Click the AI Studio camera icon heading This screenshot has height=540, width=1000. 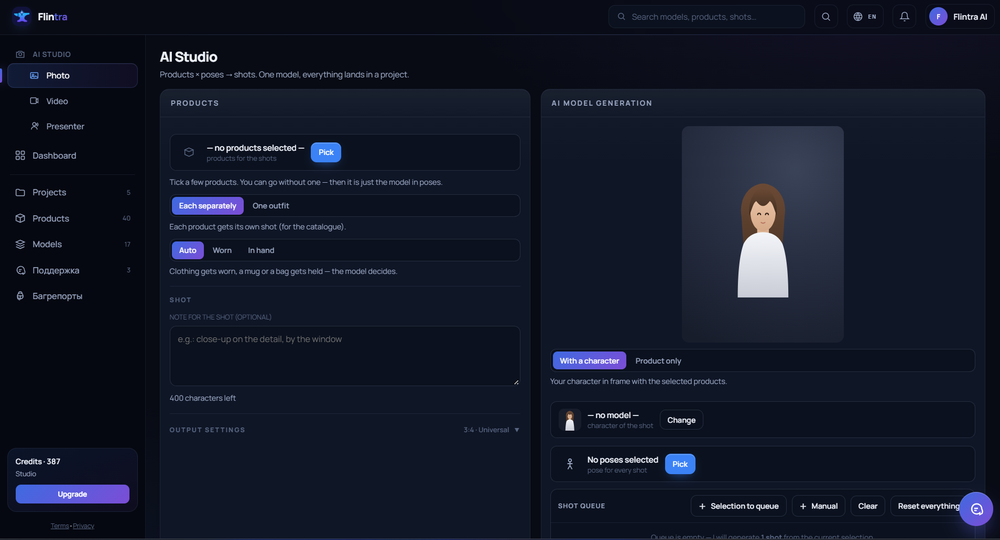point(20,54)
